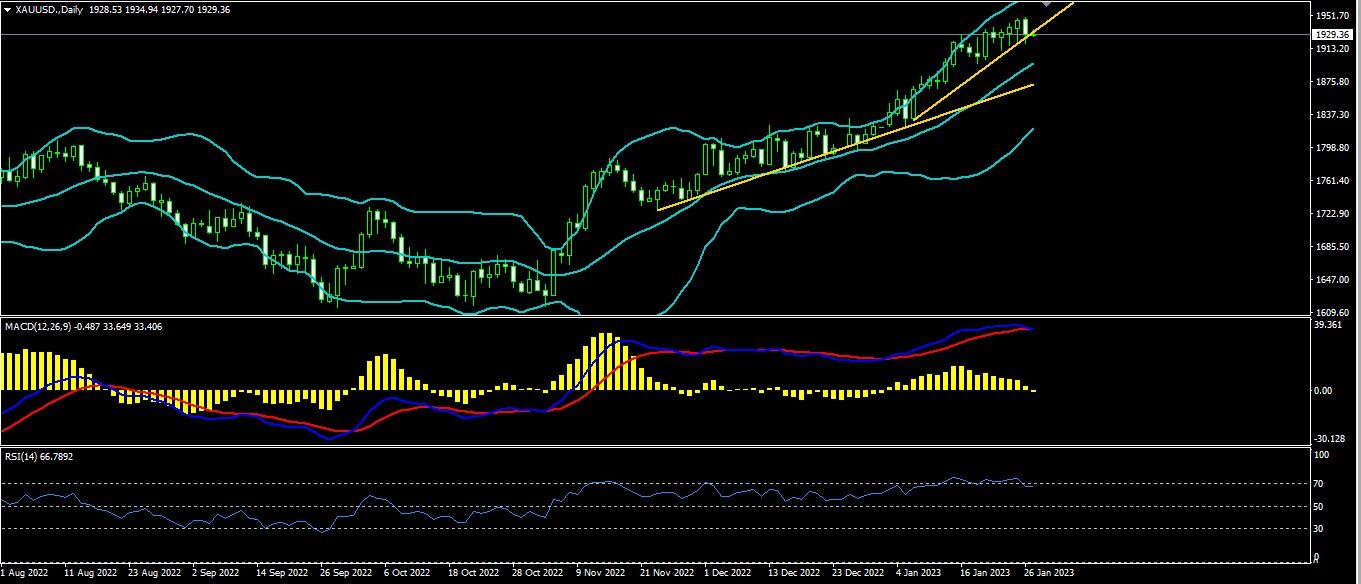This screenshot has width=1361, height=584.
Task: Click the triangle arrow beside XAUUSD,Daily
Action: 7,9
